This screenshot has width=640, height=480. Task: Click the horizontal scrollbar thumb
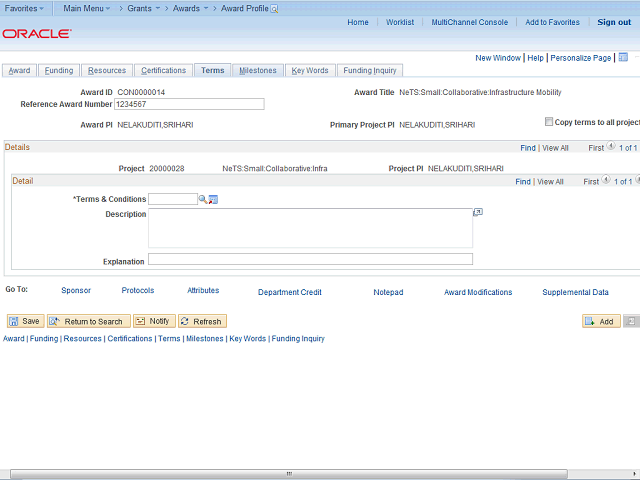(289, 474)
